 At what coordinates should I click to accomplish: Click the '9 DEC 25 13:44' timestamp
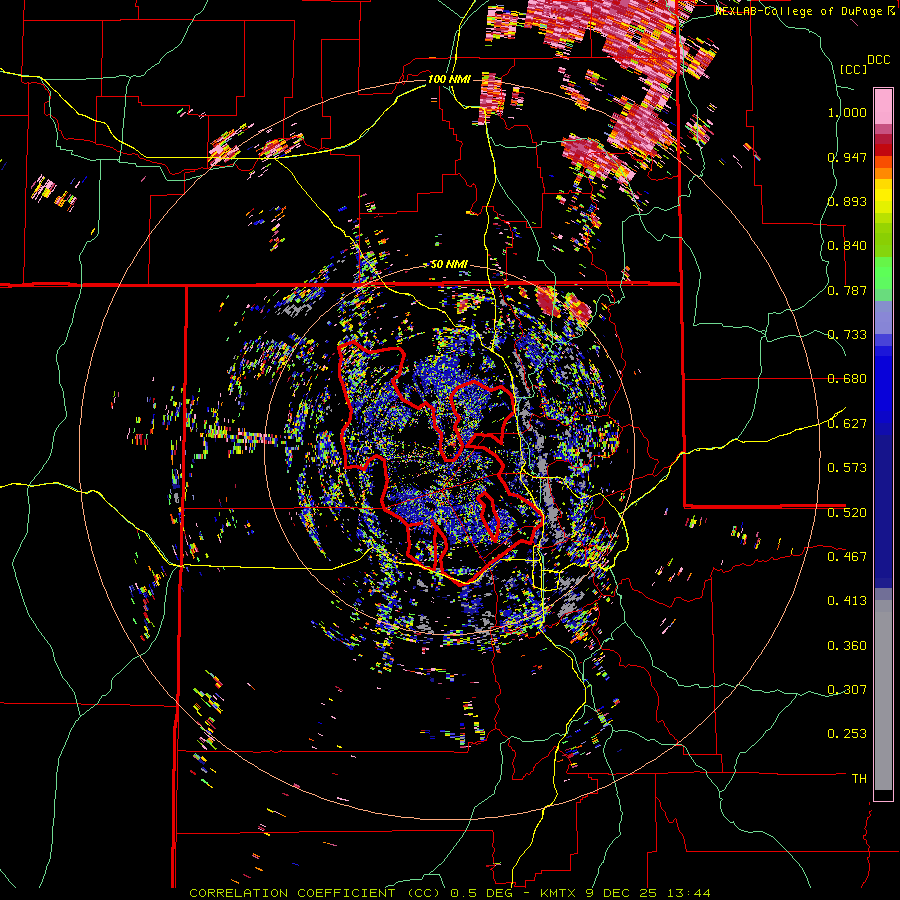tap(648, 893)
